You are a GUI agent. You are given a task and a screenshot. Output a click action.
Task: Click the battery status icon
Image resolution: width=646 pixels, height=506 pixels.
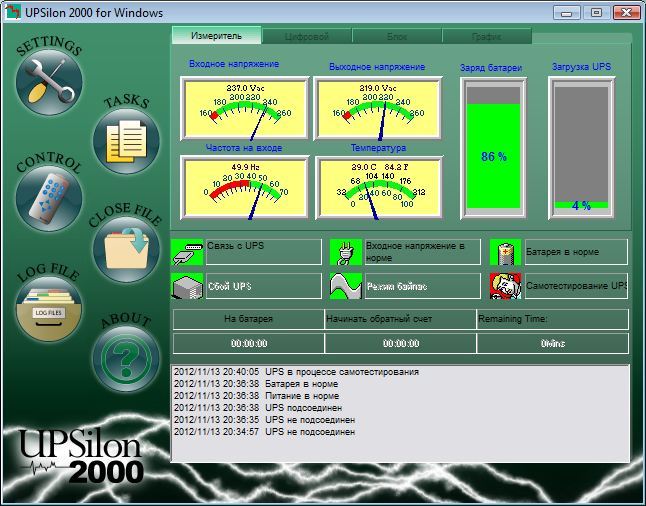point(506,252)
